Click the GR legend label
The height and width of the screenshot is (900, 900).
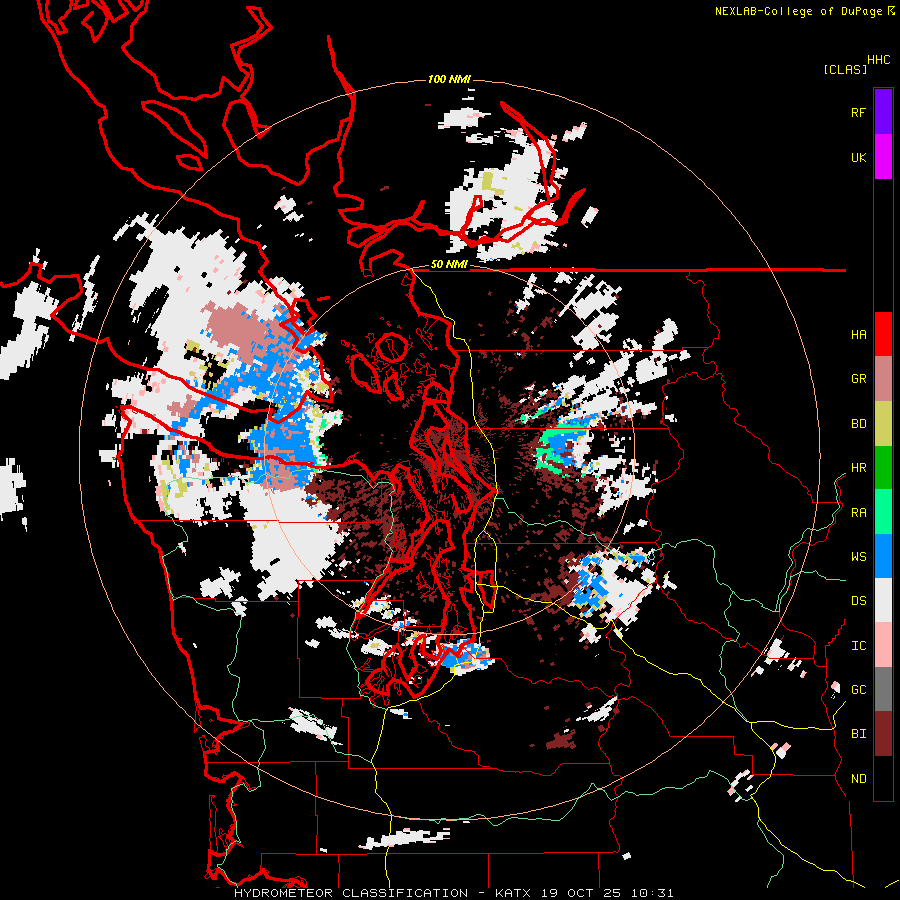(858, 379)
